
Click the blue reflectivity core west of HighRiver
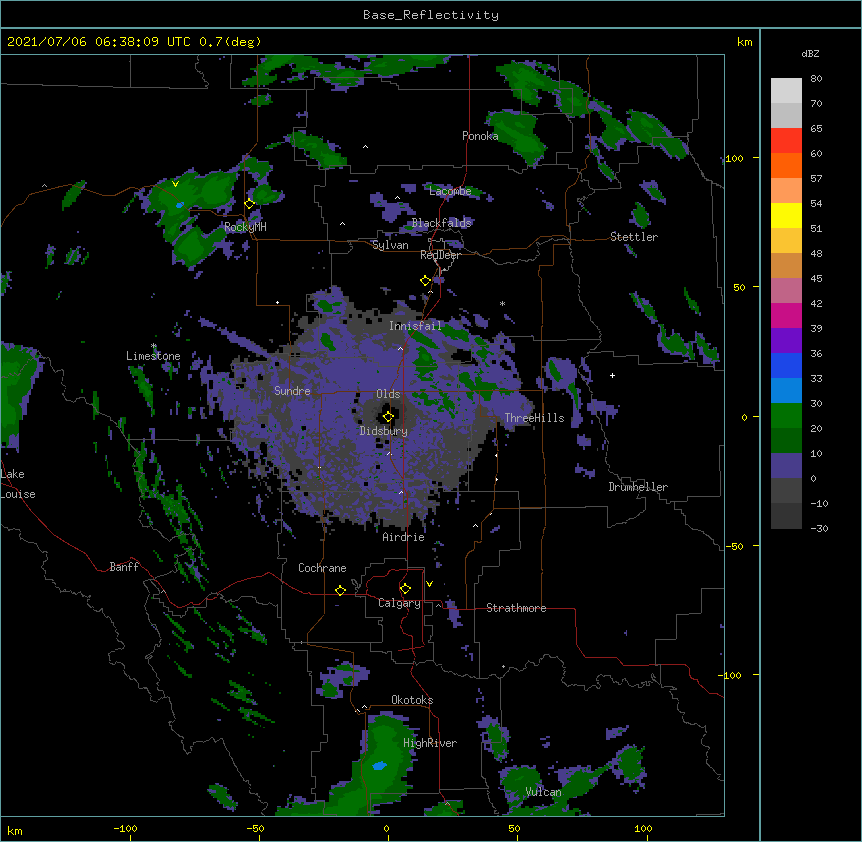point(379,766)
